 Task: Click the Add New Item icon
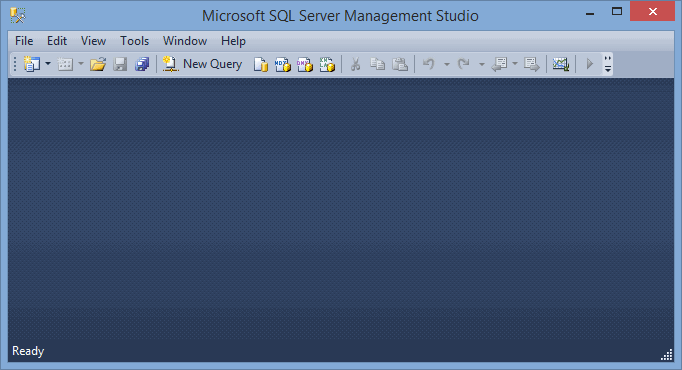65,64
